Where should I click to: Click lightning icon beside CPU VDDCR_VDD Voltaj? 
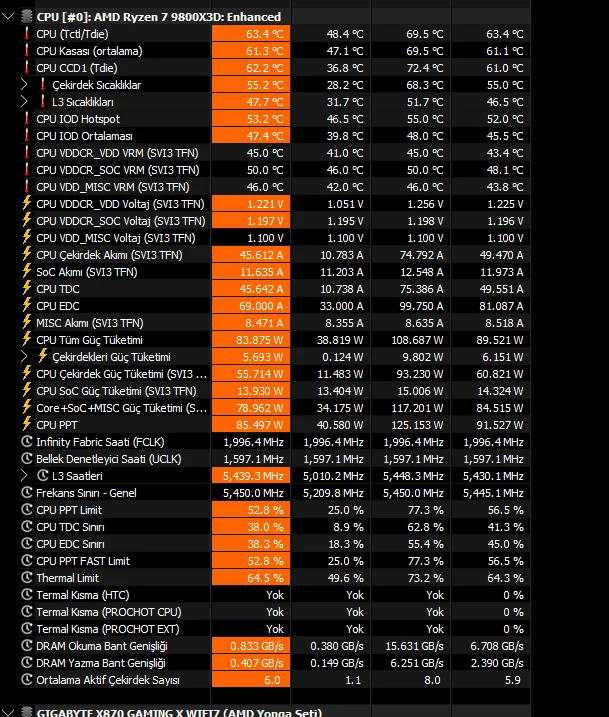pyautogui.click(x=27, y=203)
